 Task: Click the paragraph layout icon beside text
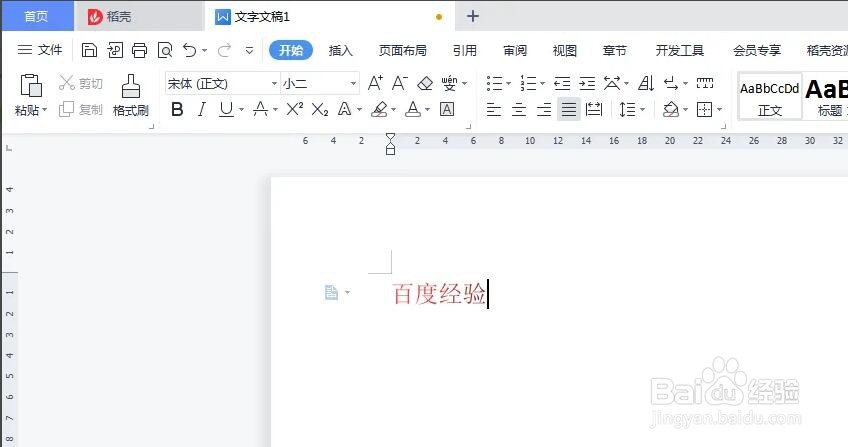point(331,292)
